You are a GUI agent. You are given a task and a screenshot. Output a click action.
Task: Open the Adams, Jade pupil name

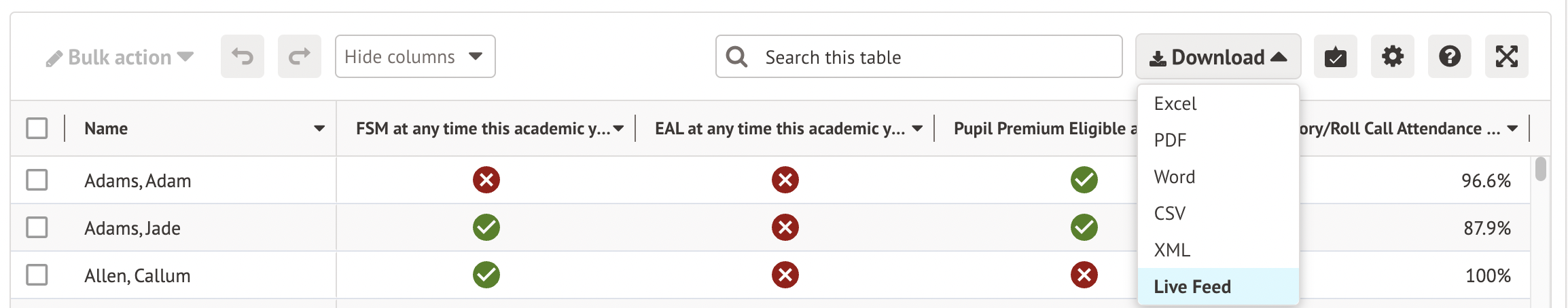tap(132, 228)
